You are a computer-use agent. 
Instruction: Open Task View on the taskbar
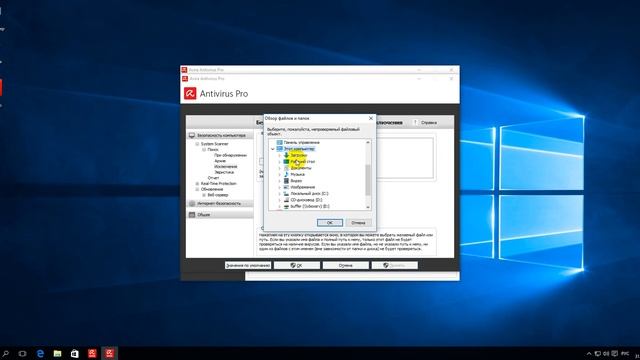coord(22,353)
